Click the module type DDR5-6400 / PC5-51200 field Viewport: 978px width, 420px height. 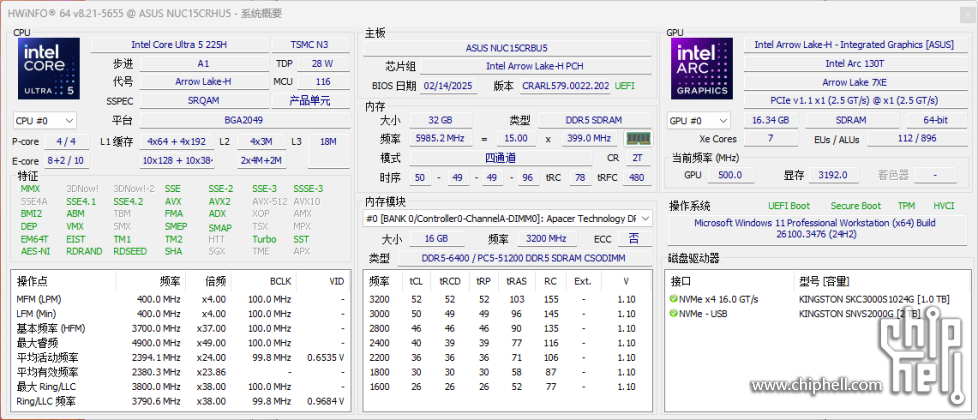pos(525,258)
